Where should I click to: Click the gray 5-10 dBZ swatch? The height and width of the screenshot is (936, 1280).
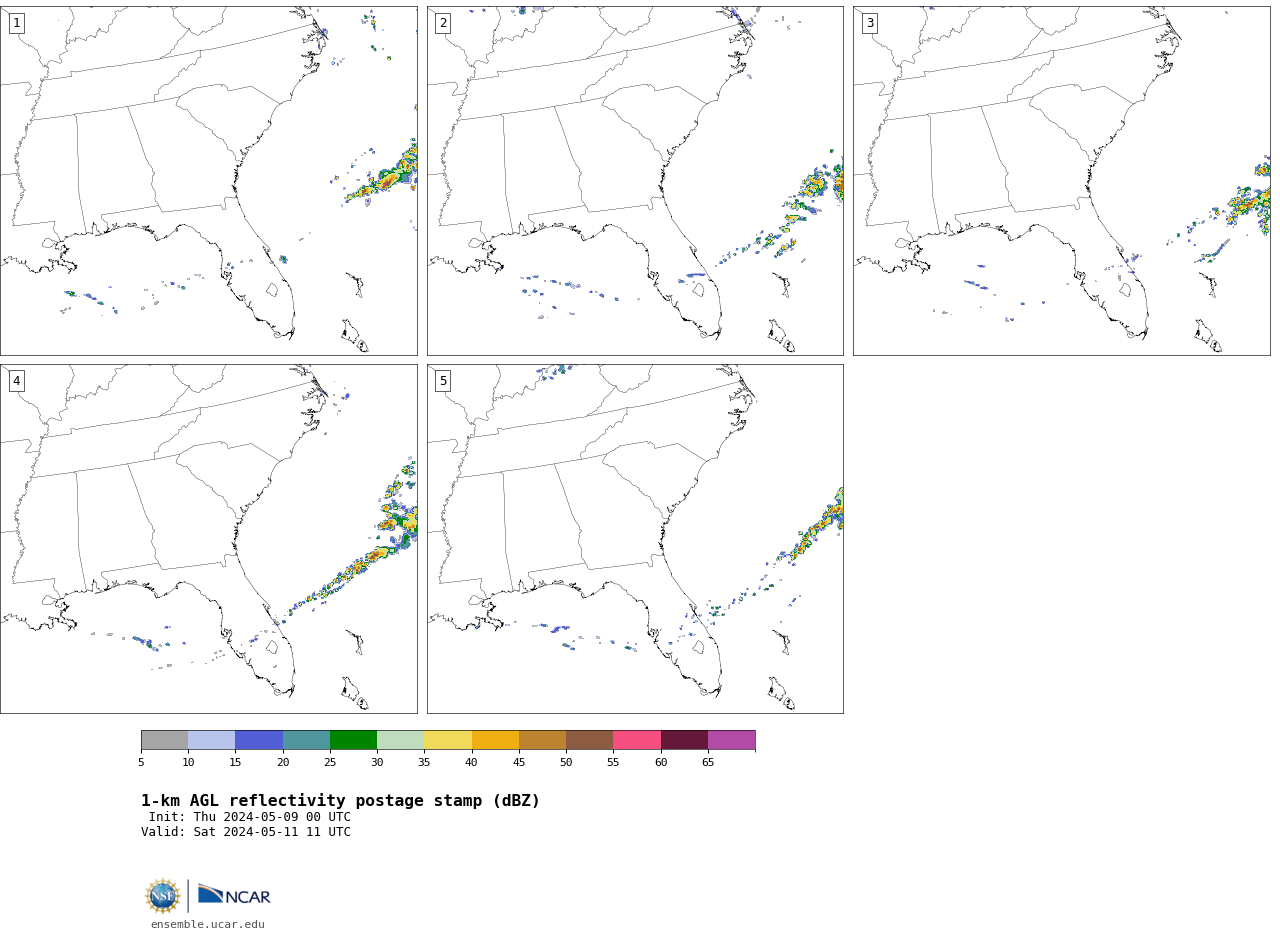pyautogui.click(x=164, y=740)
